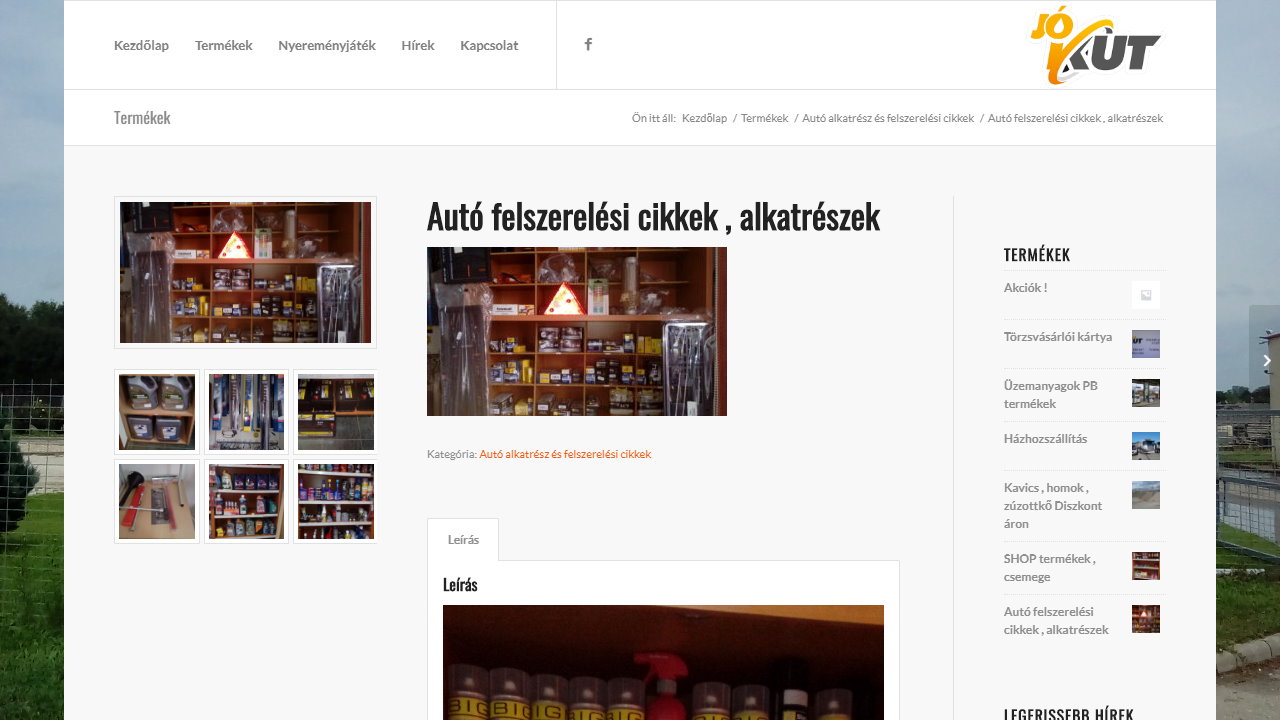The height and width of the screenshot is (720, 1280).
Task: Click the SHOP termékek thumbnail image
Action: (1146, 566)
